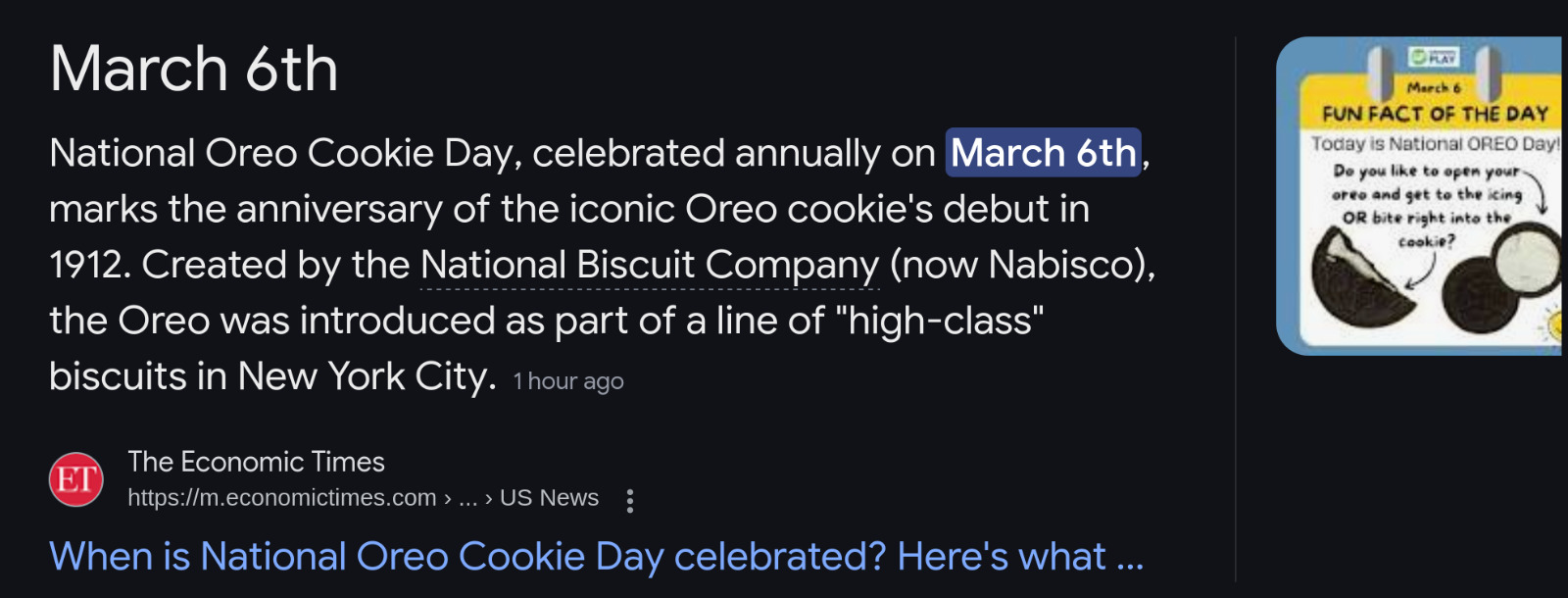Click the red Economic Times ET logo
This screenshot has width=1568, height=598.
(x=76, y=479)
